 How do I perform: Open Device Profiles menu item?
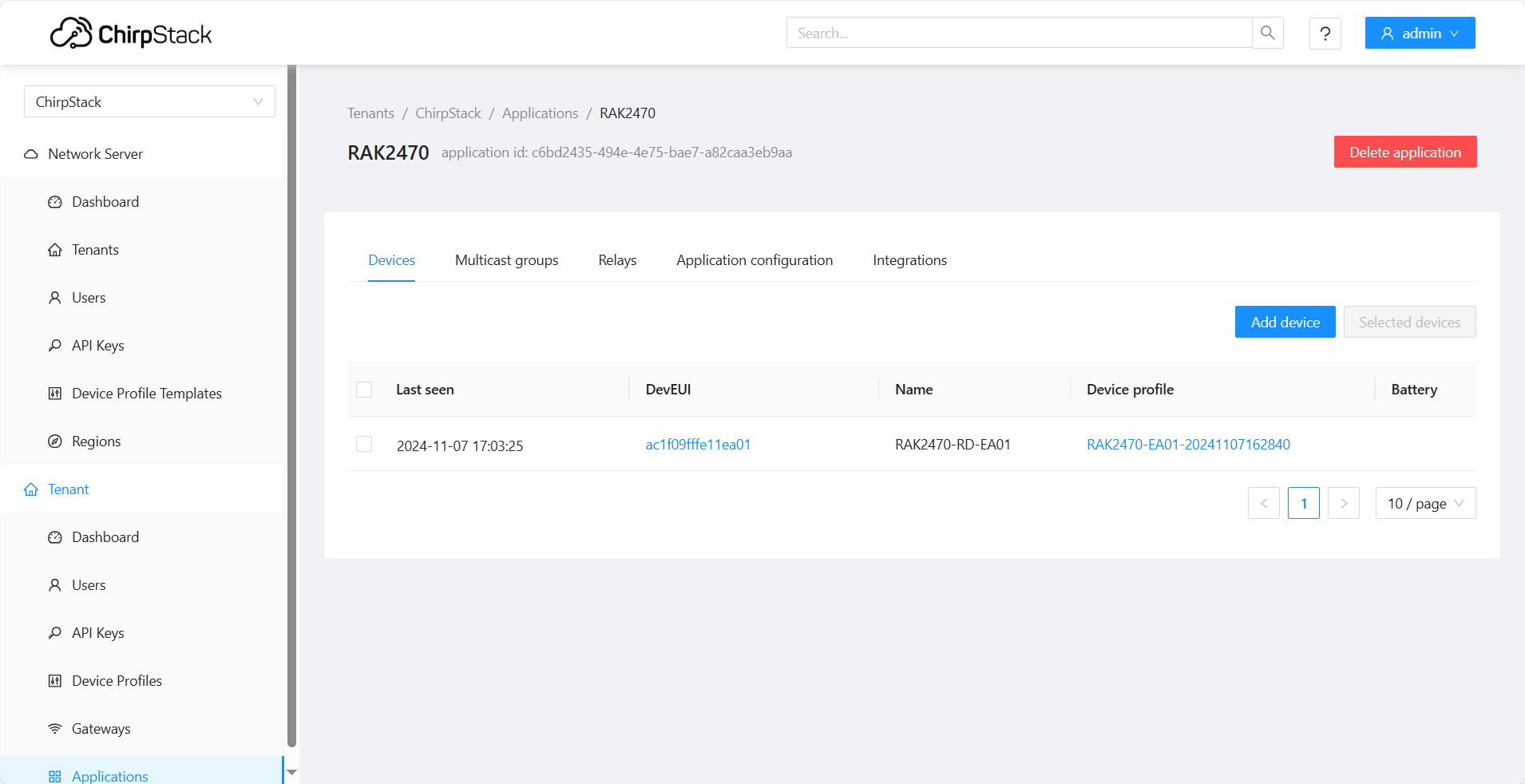(142, 681)
